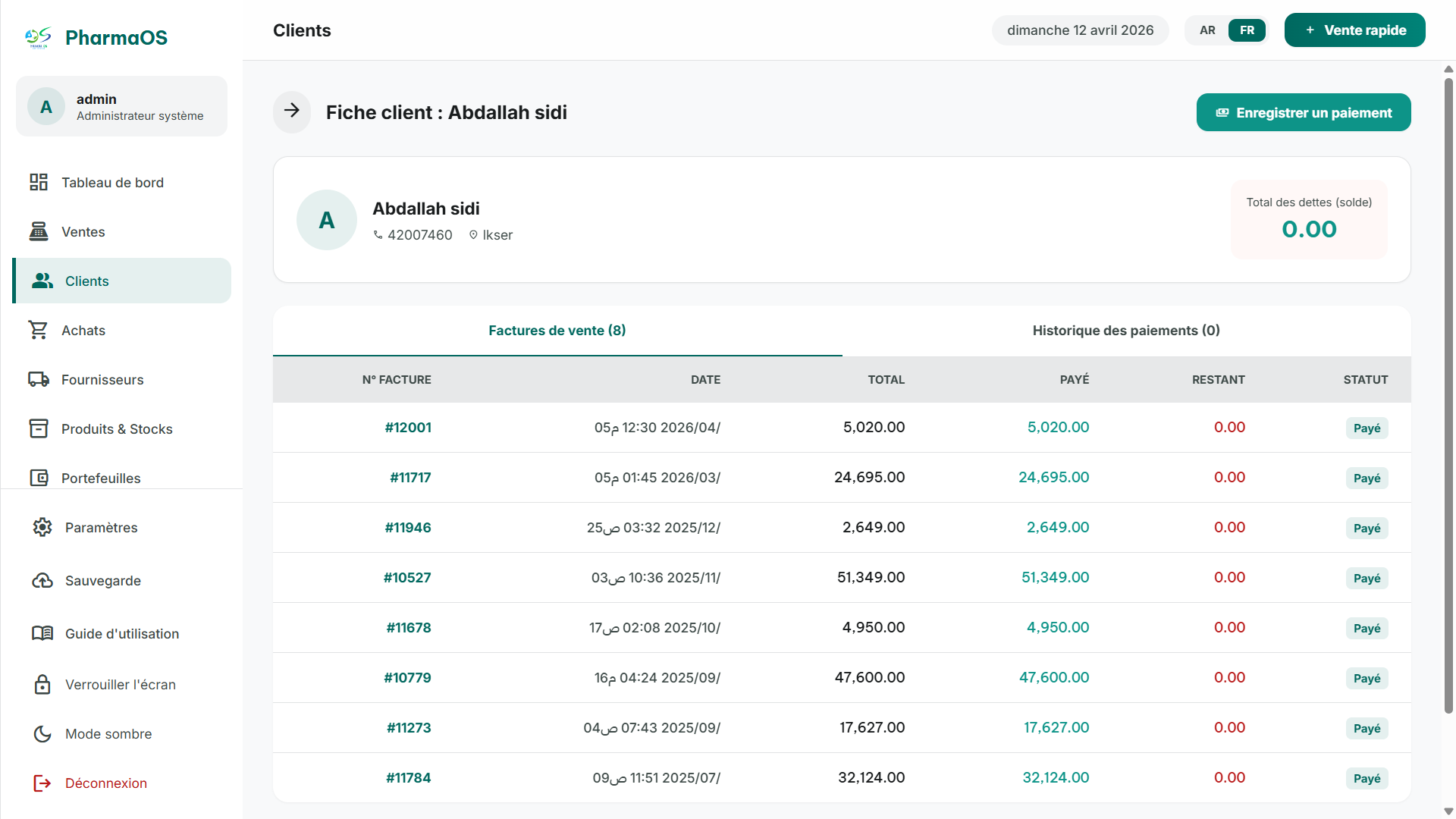The width and height of the screenshot is (1456, 819).
Task: Click Vente rapide button
Action: 1354,30
